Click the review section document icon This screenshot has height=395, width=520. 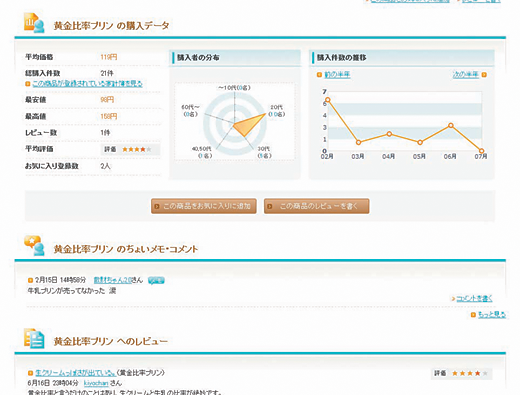tap(34, 339)
